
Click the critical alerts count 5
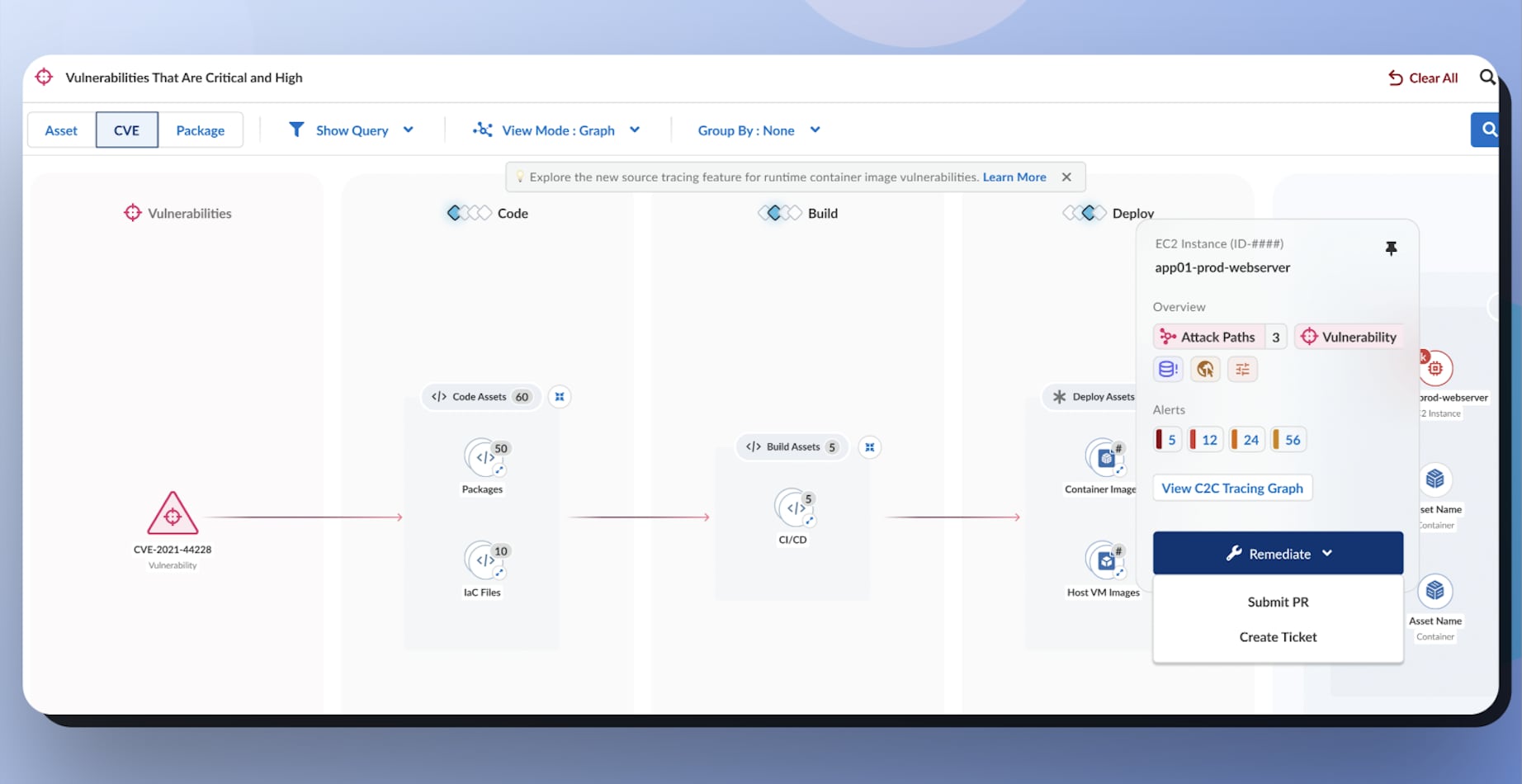[1167, 439]
